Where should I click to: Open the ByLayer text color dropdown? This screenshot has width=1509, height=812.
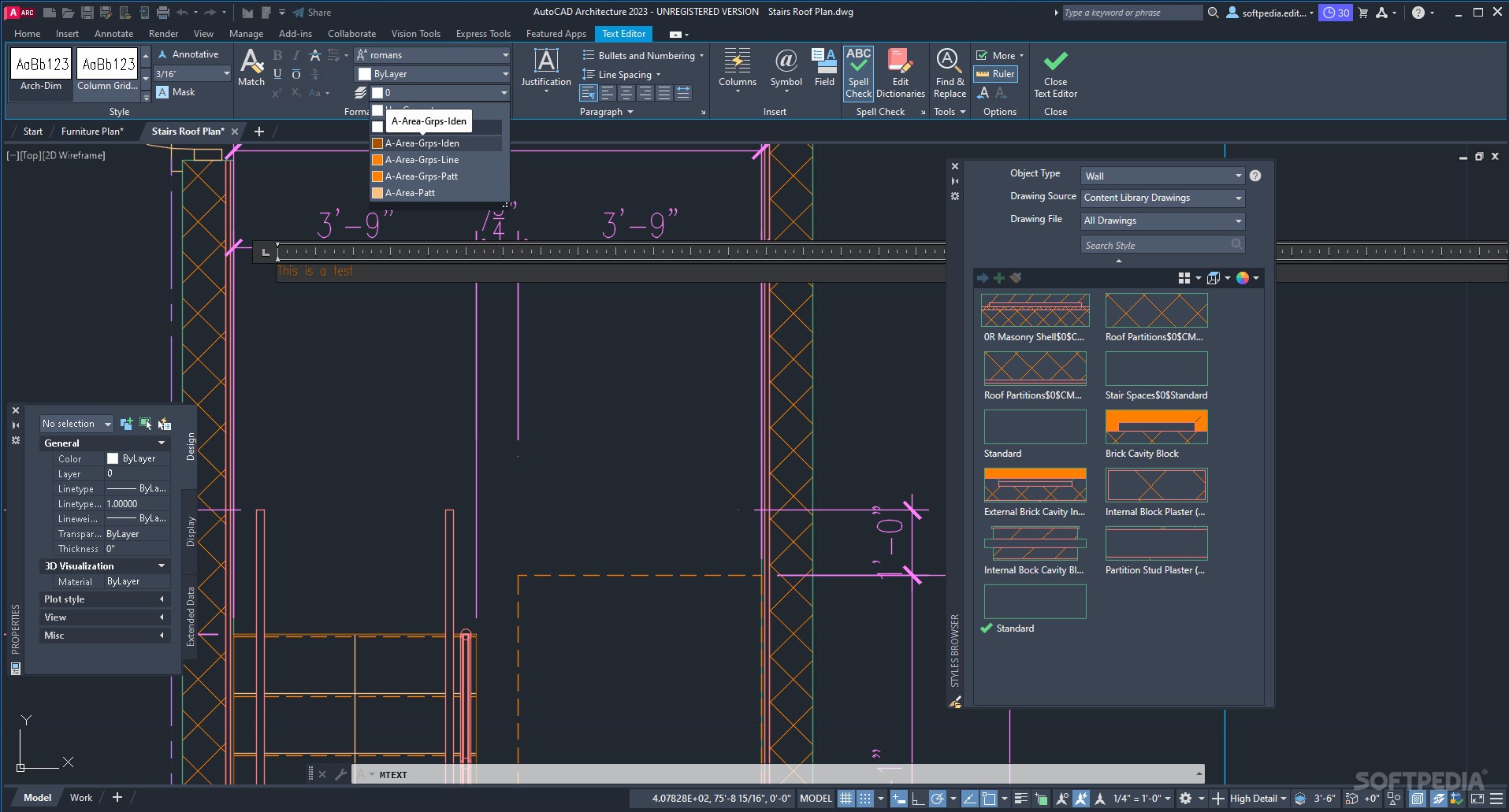click(x=433, y=74)
